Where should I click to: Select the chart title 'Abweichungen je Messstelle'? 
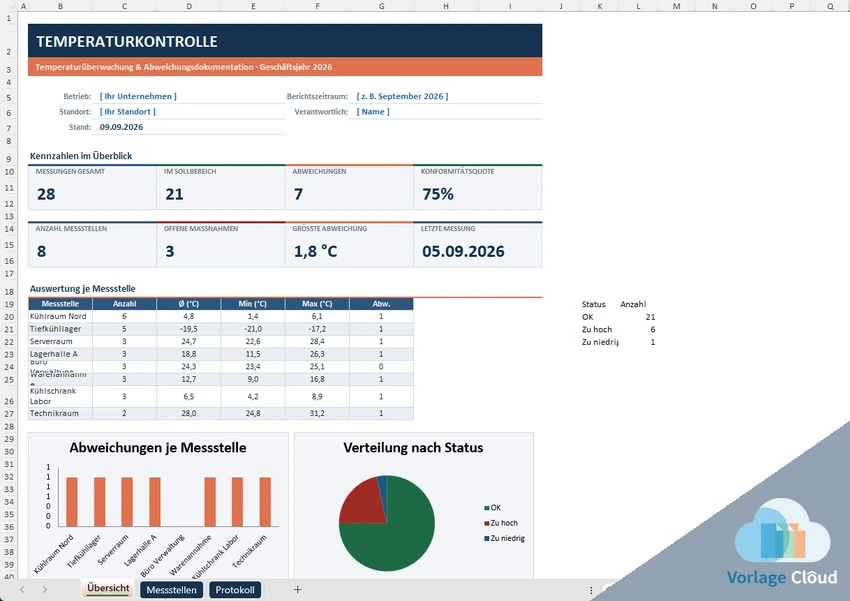click(158, 448)
